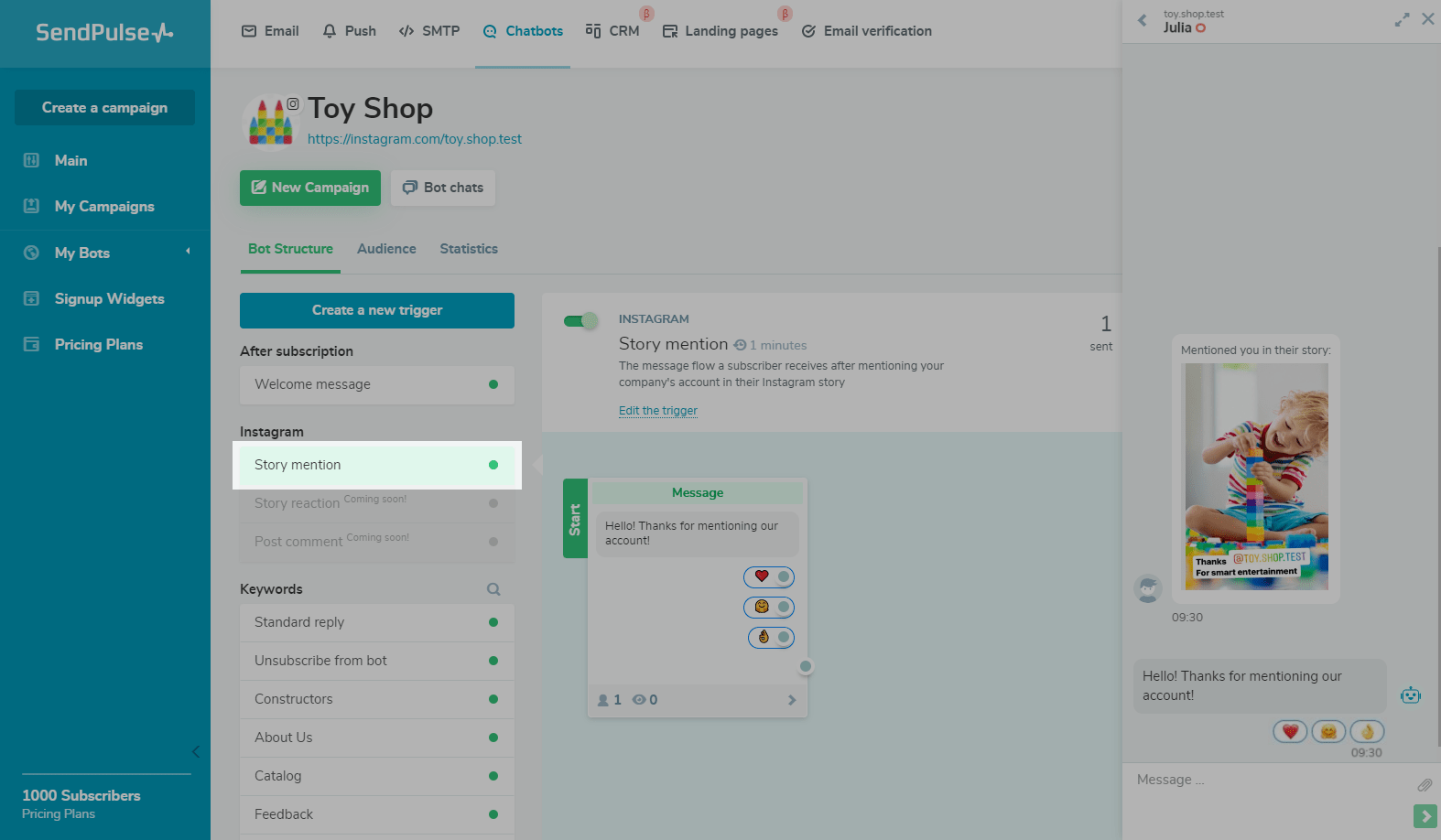
Task: Open the Edit the trigger link
Action: pos(657,411)
